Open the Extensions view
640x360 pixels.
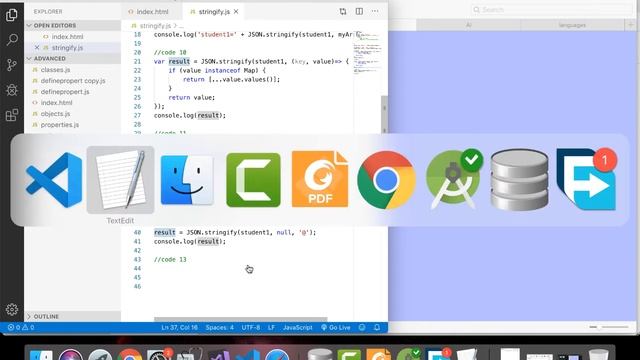pyautogui.click(x=12, y=115)
